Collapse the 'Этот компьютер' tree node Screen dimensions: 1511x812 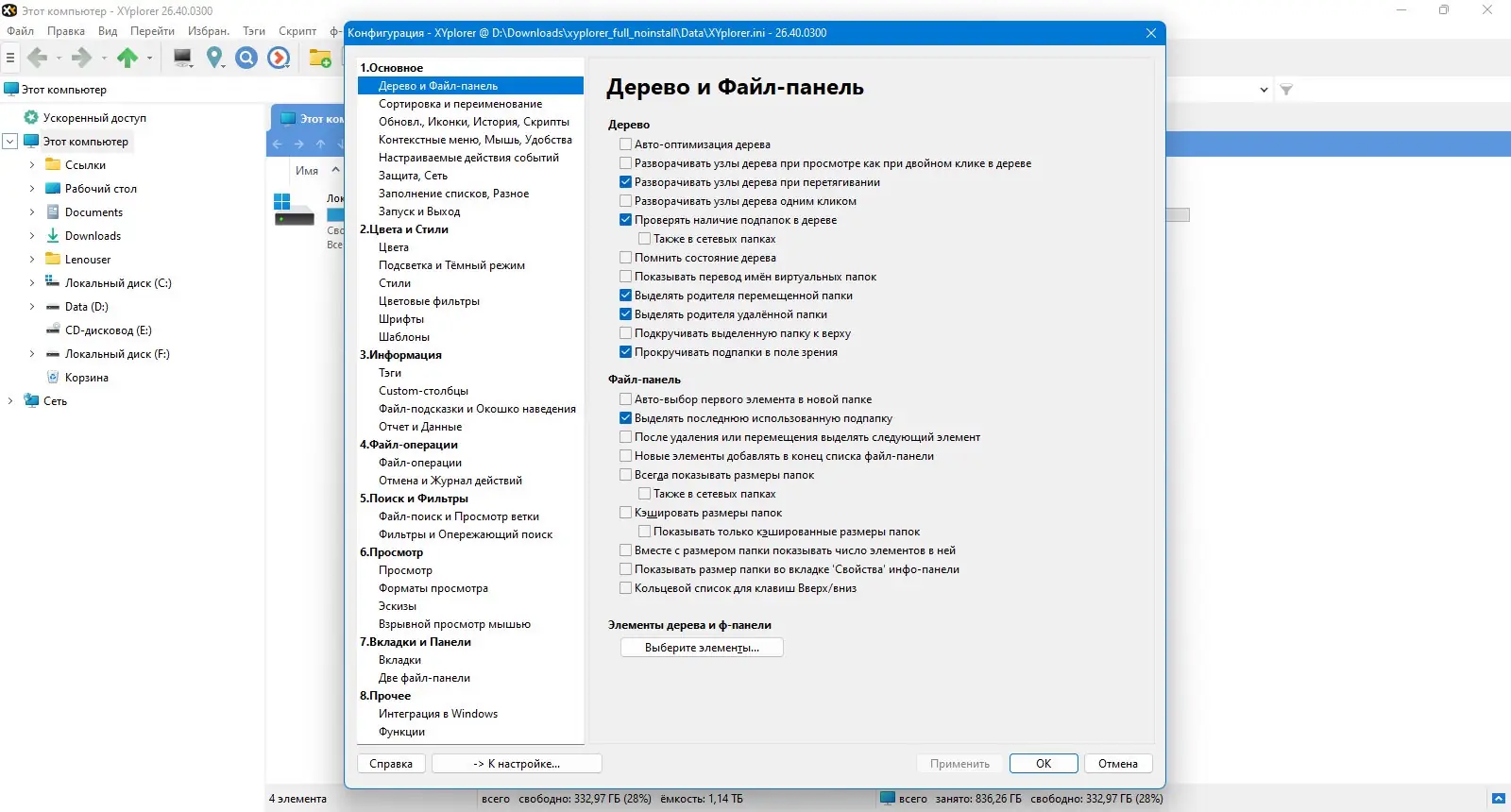(10, 142)
